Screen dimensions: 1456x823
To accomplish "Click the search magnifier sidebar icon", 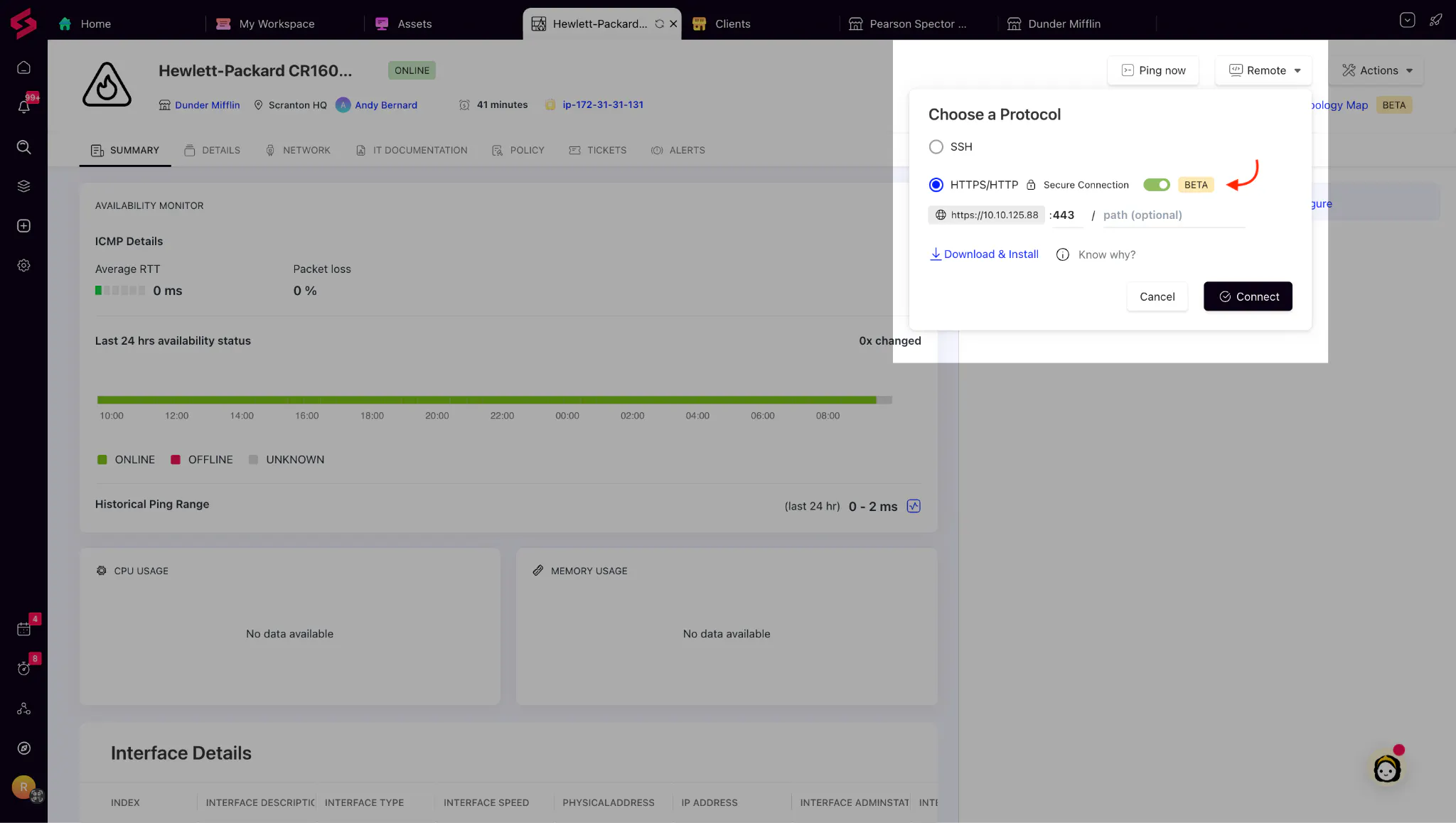I will 23,147.
